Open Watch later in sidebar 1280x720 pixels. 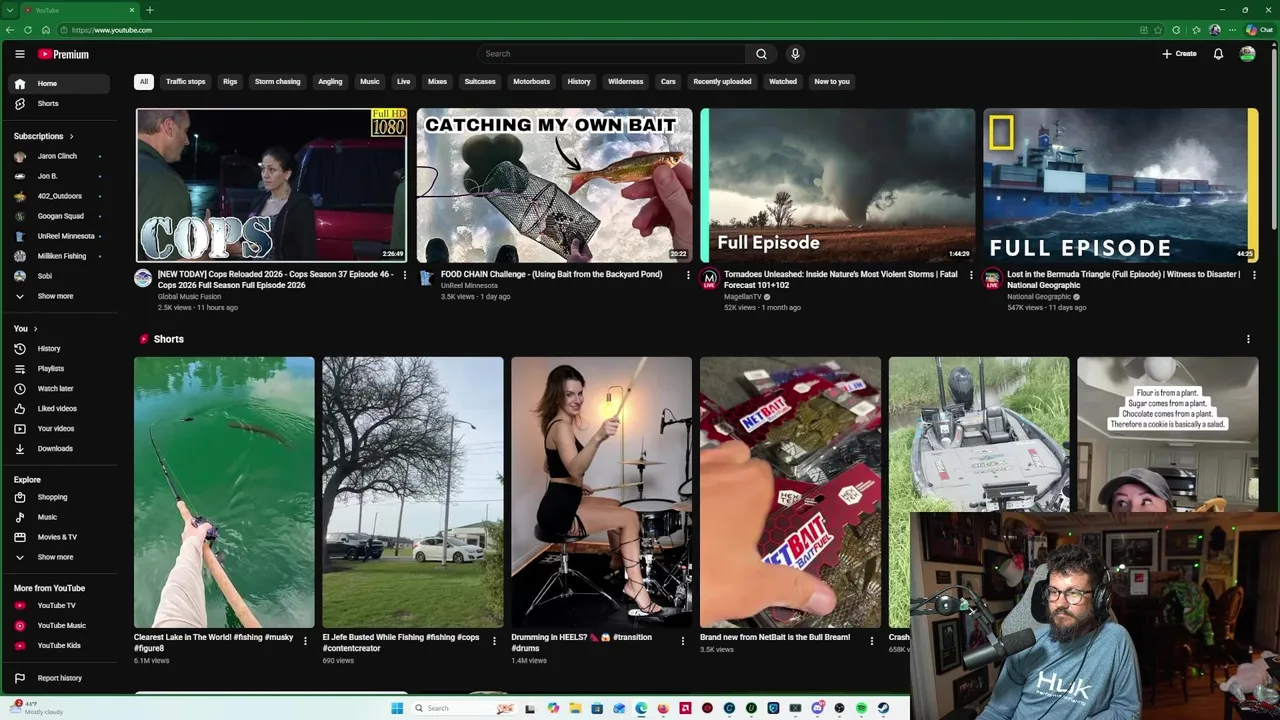60,389
